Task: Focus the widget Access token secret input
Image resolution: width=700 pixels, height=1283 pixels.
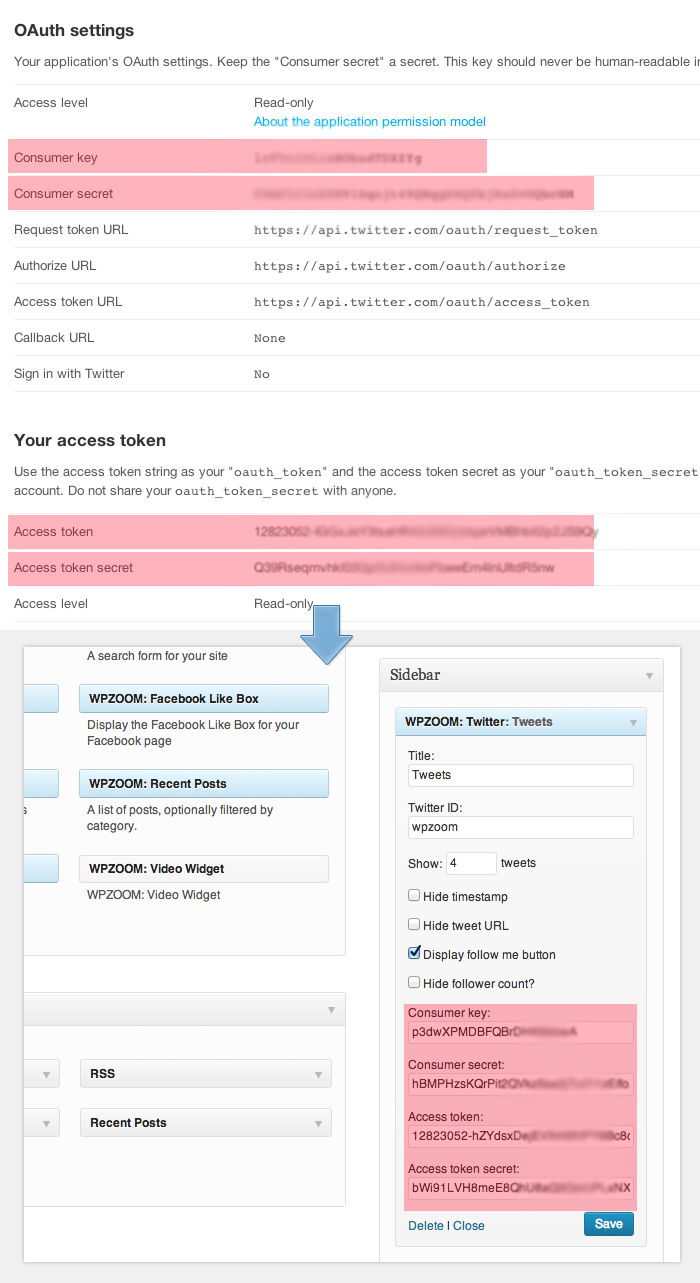Action: pos(521,1188)
